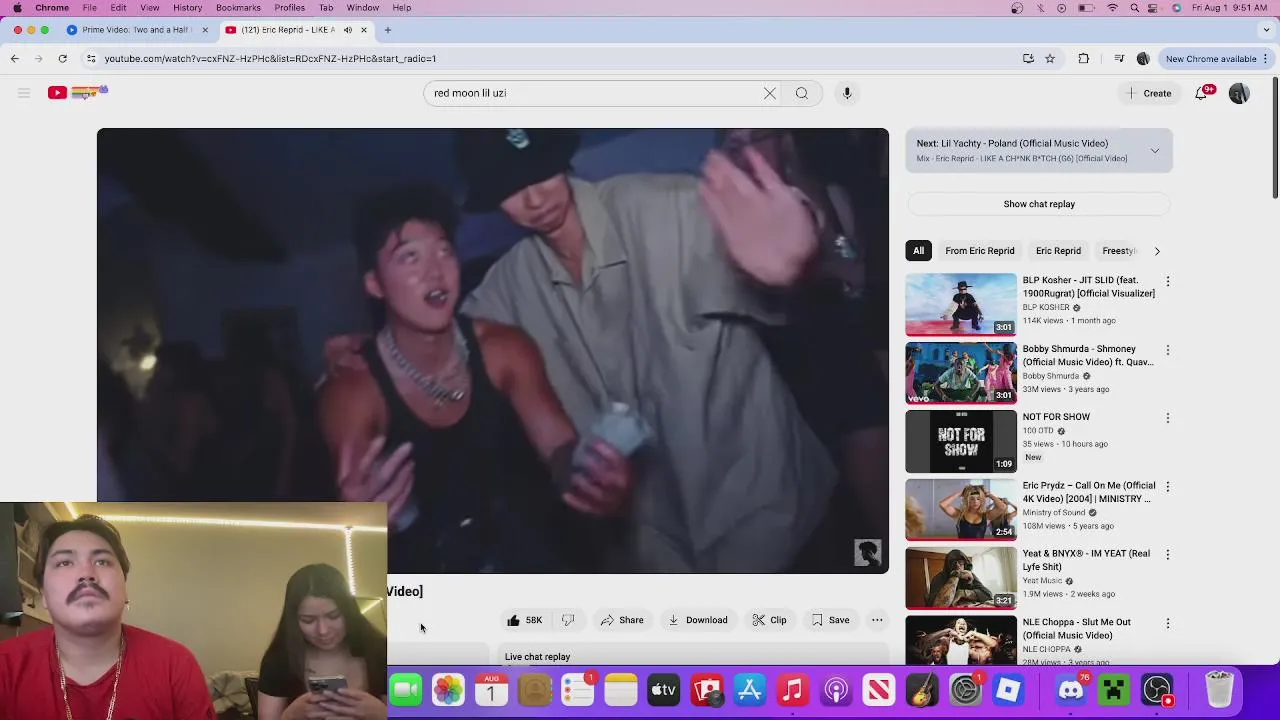Open the App Store dock icon
Viewport: 1280px width, 720px height.
[750, 690]
